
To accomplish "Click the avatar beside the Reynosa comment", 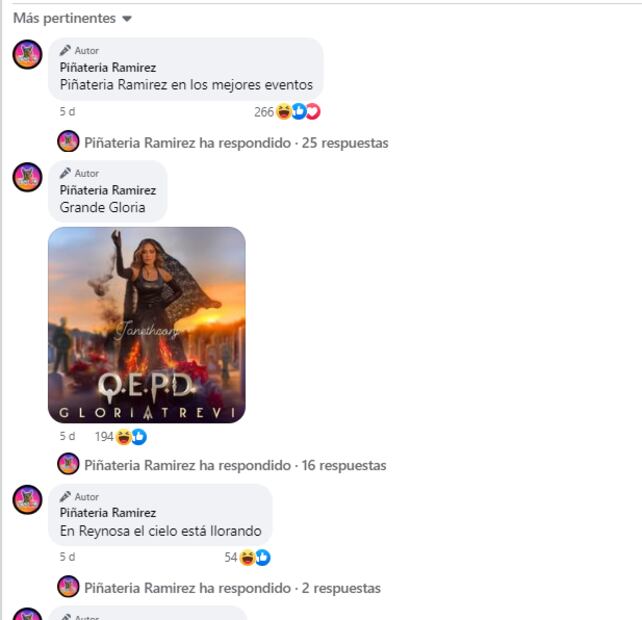I will [x=27, y=500].
